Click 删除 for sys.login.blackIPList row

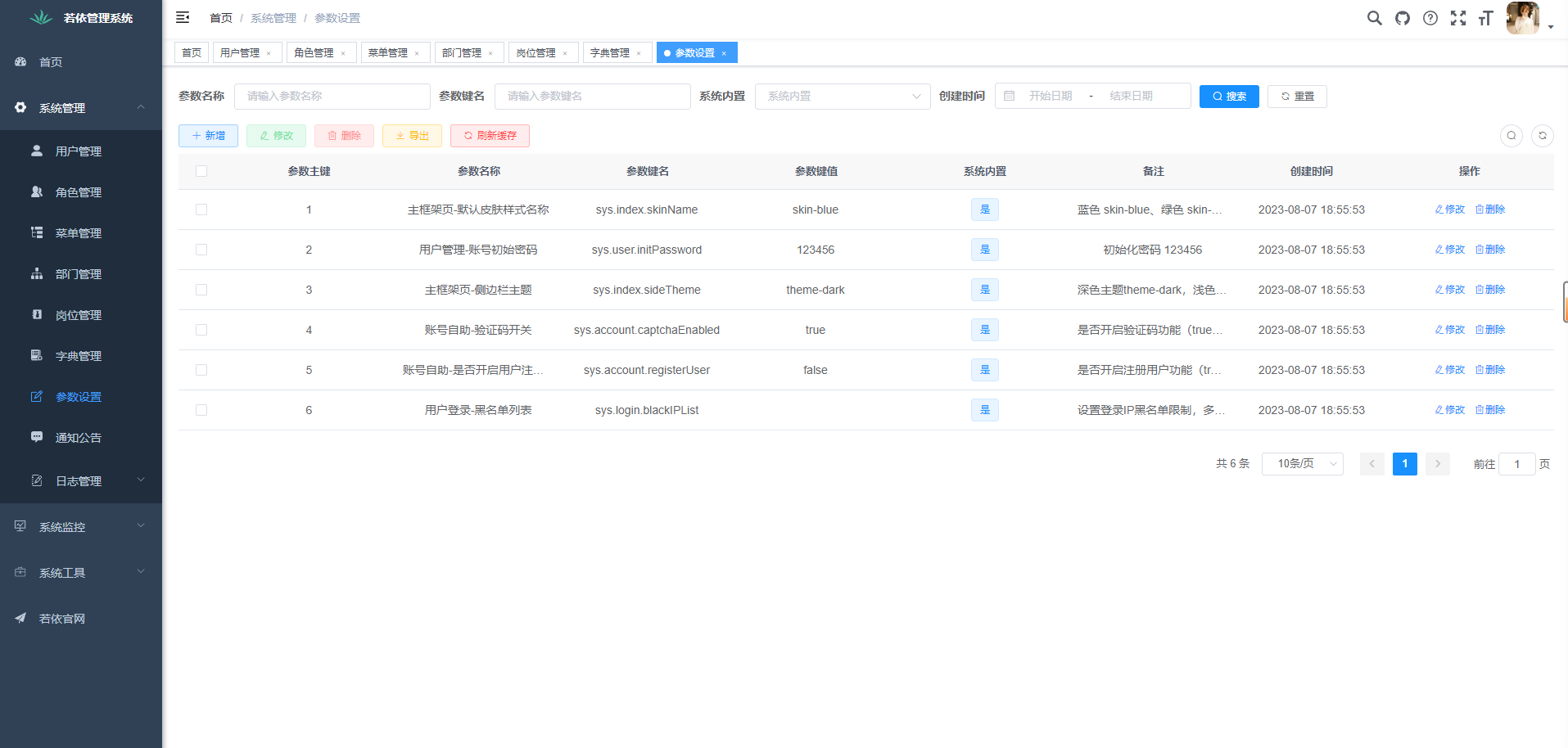[1490, 410]
